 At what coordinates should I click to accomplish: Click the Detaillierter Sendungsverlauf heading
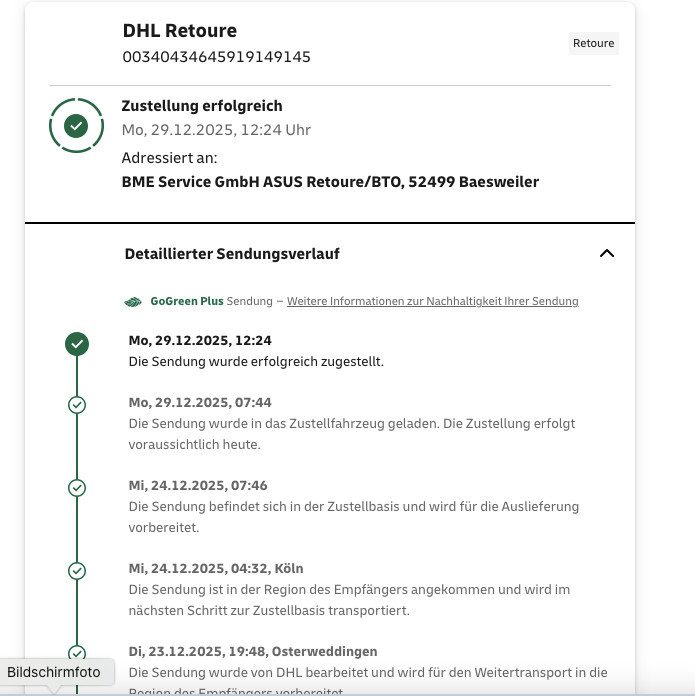pyautogui.click(x=232, y=254)
